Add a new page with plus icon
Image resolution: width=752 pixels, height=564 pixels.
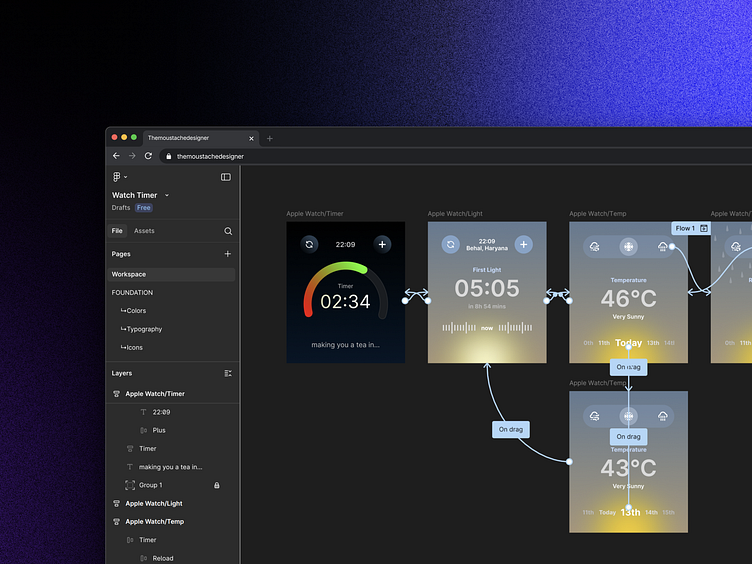point(228,254)
